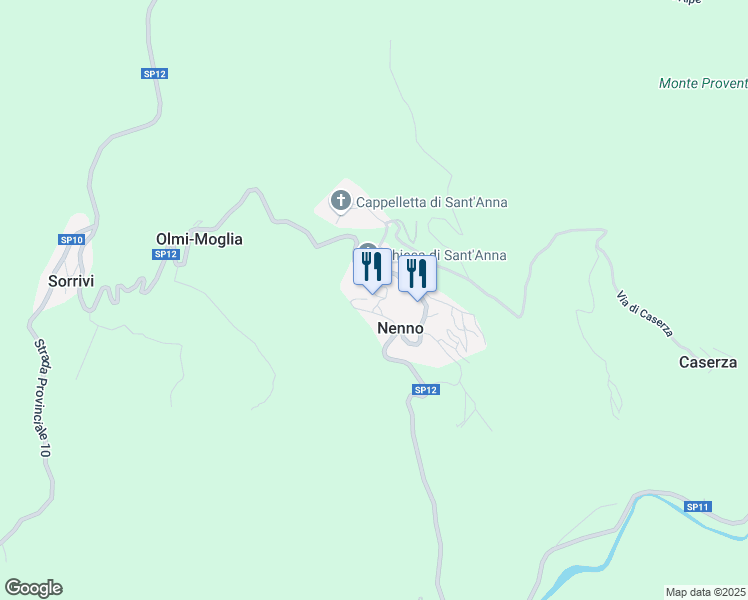Select the Sorrivi village label

[x=71, y=281]
